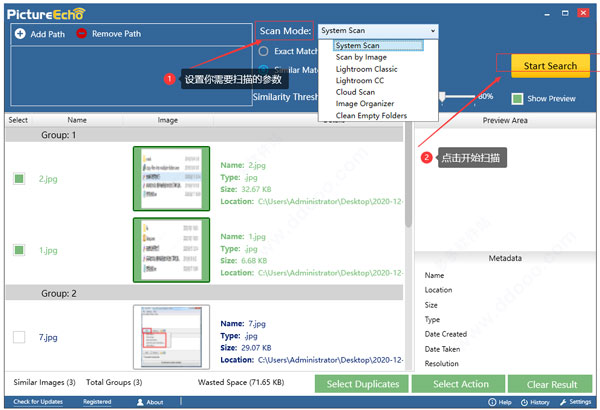Click the Total Groups (3) text
600x410 pixels.
coord(114,382)
